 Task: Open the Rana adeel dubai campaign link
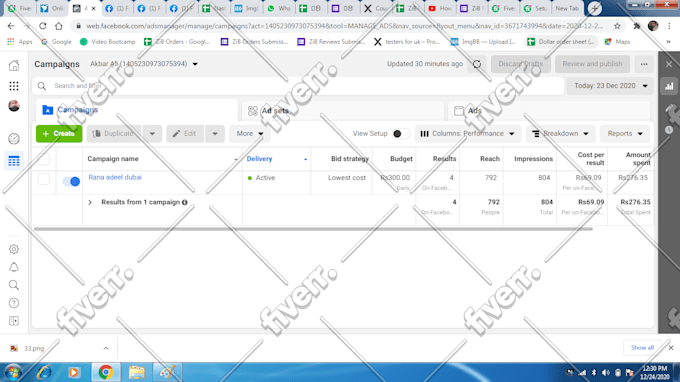pyautogui.click(x=115, y=177)
